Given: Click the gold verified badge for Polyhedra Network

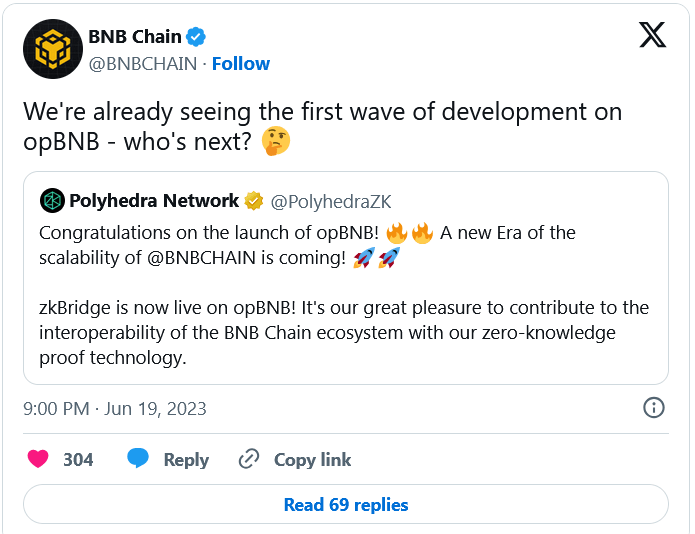Looking at the screenshot, I should [x=254, y=201].
